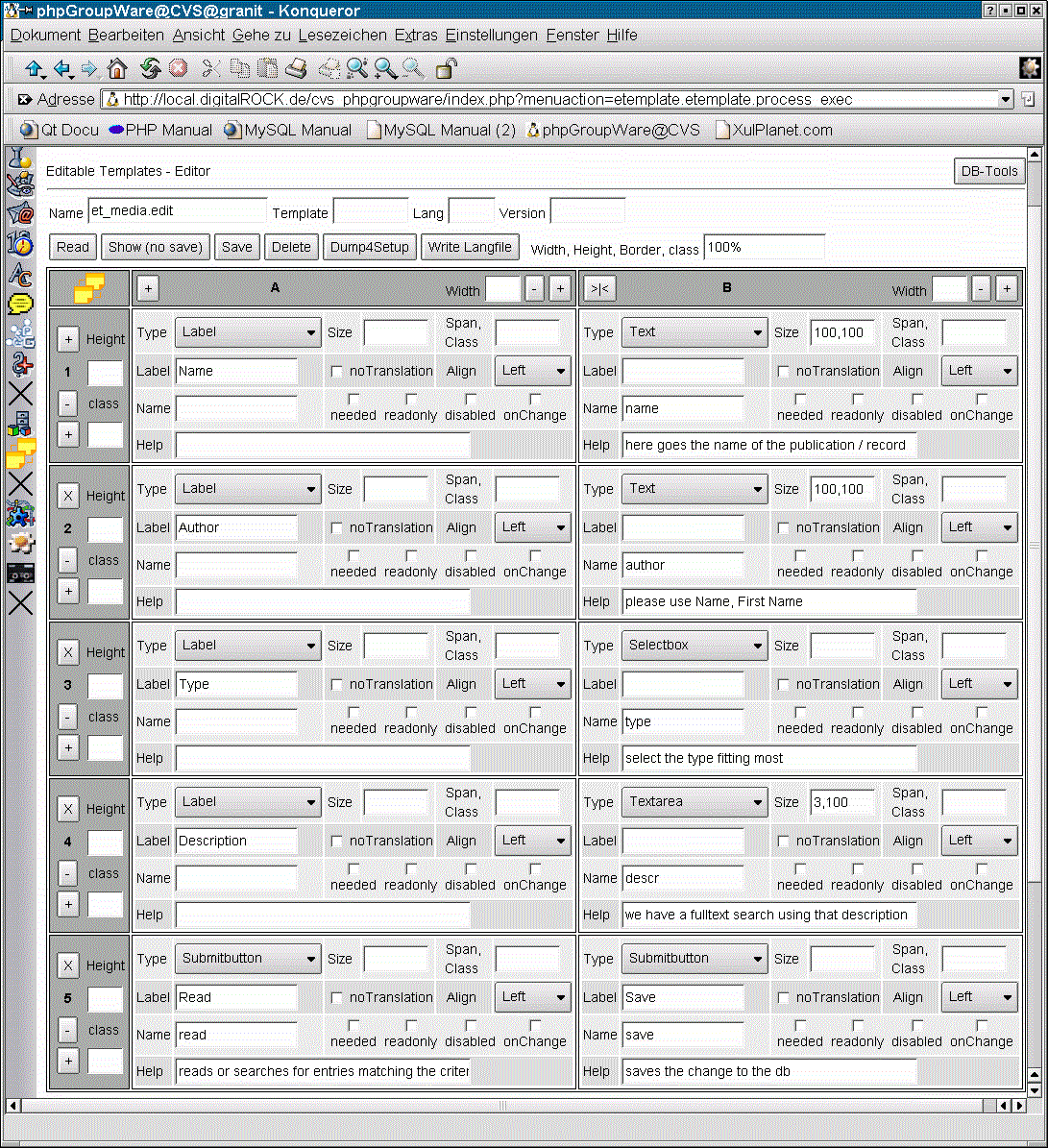Click the Version input field
This screenshot has height=1148, width=1048.
[x=588, y=210]
